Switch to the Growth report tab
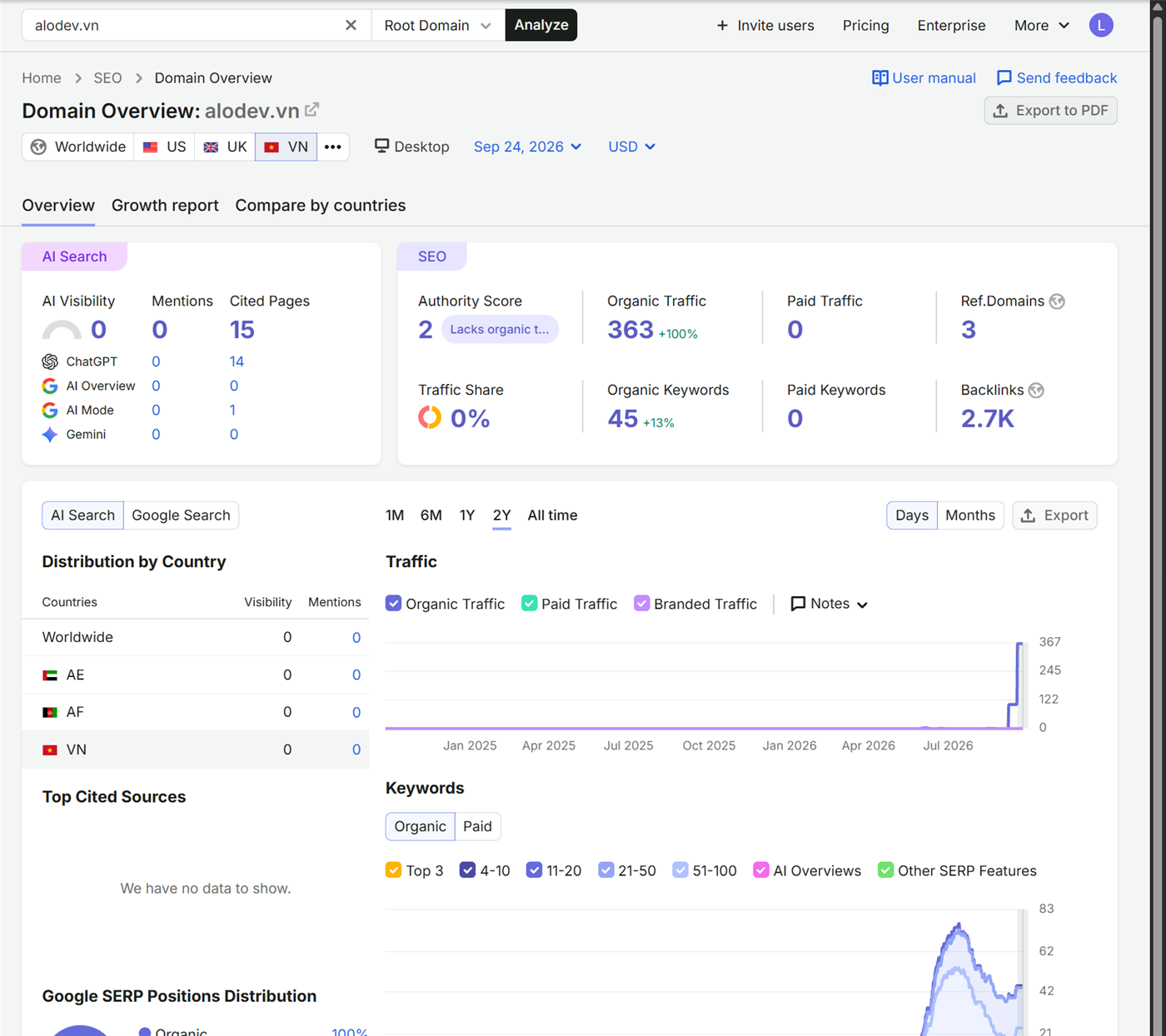1166x1036 pixels. point(165,205)
